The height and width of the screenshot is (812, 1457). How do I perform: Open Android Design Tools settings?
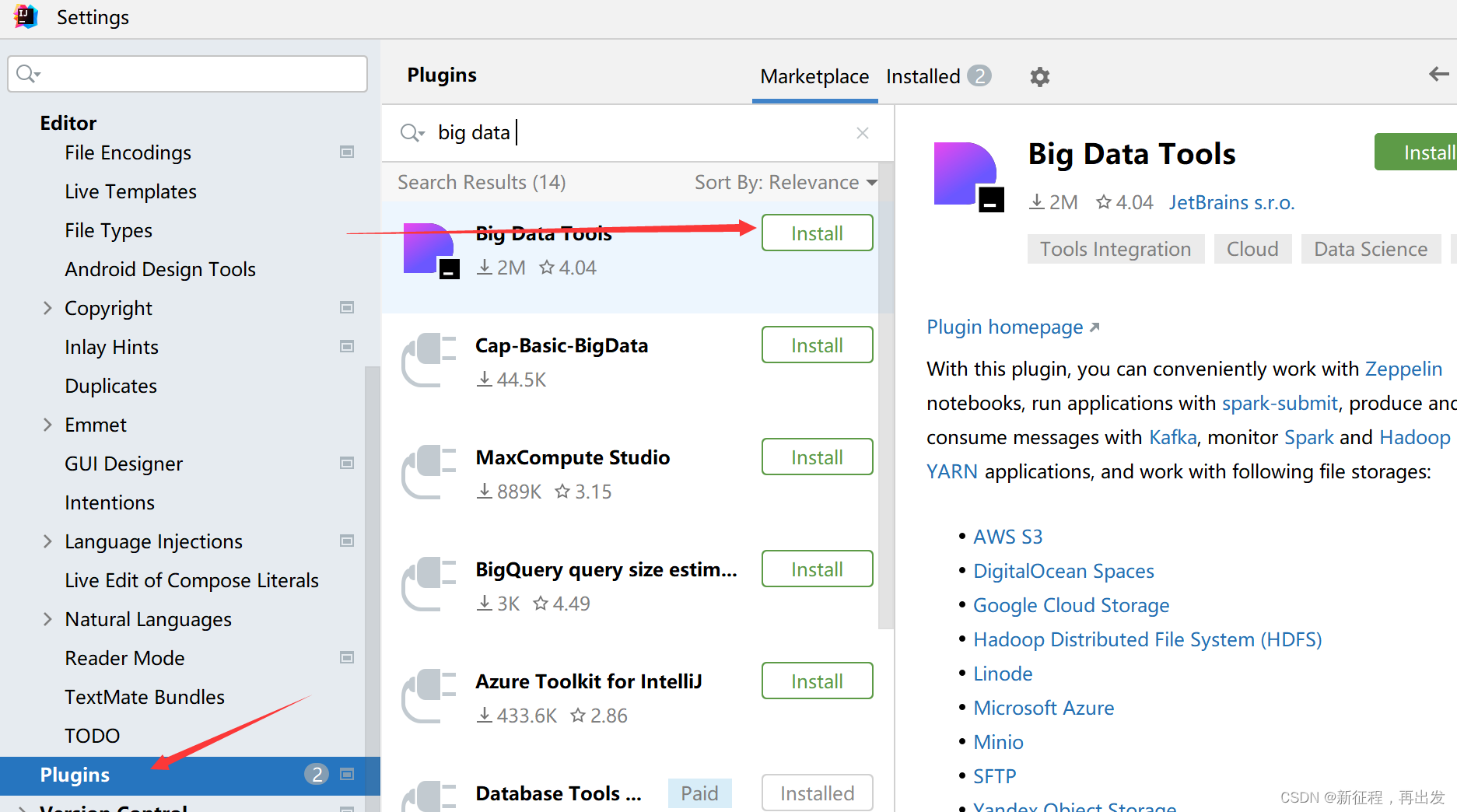pyautogui.click(x=160, y=269)
